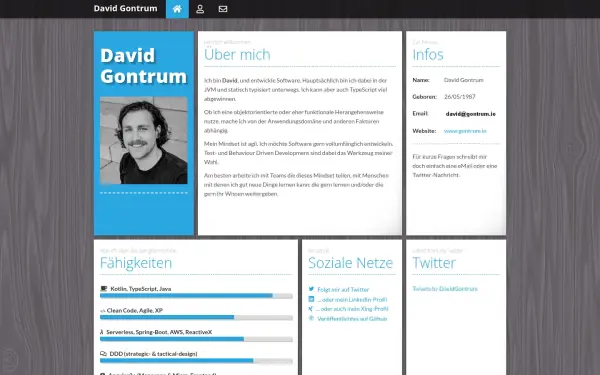Click the chat icon beside DDD
Viewport: 600px width, 375px height.
(x=103, y=354)
